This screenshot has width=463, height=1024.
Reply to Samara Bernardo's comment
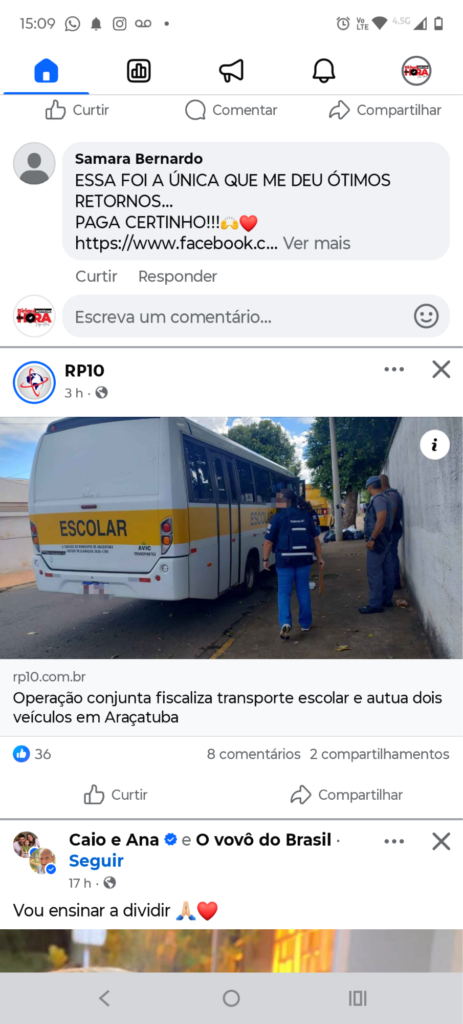(178, 276)
